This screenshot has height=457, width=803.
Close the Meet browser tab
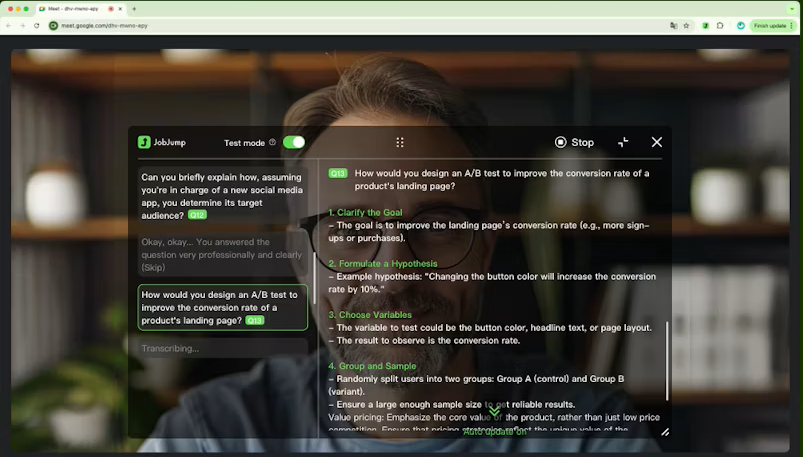tap(120, 9)
